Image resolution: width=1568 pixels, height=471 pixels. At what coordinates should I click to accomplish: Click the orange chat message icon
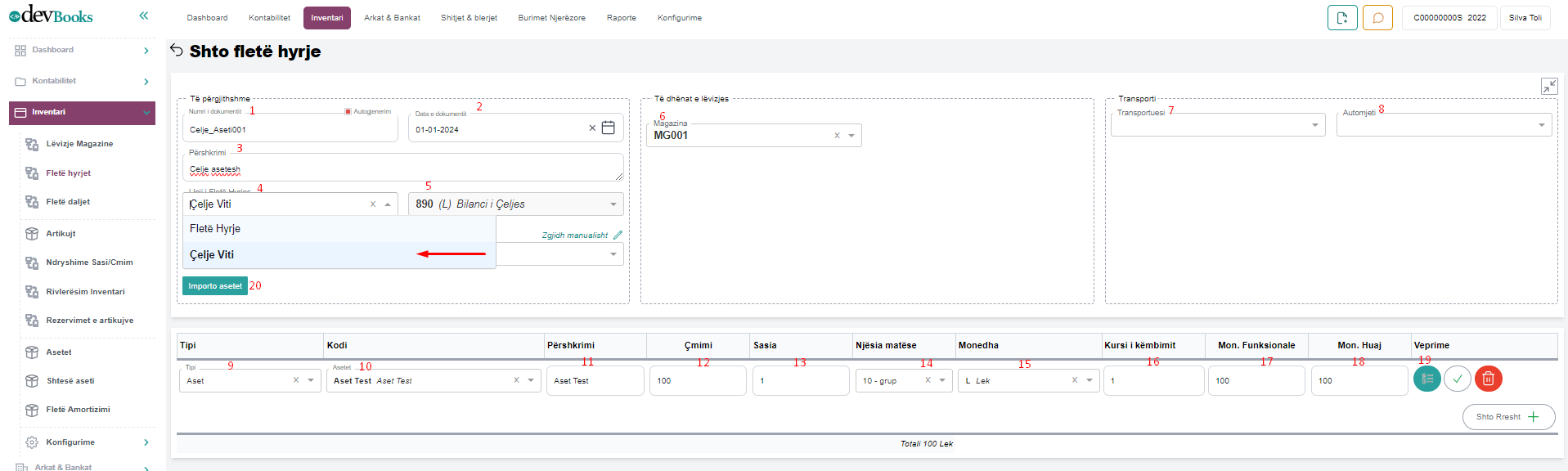click(1377, 18)
